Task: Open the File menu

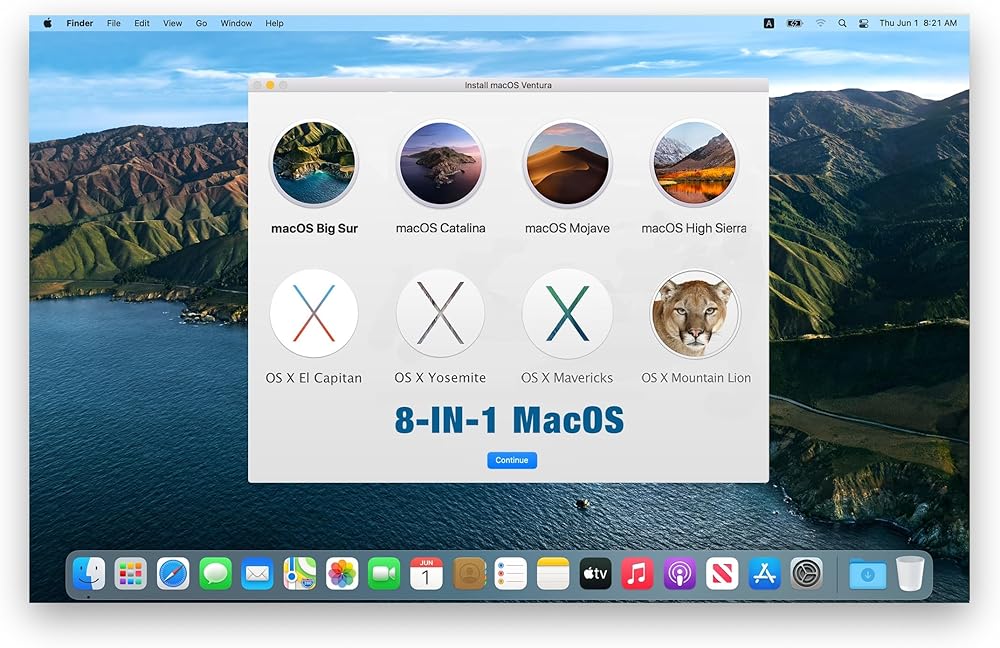Action: point(114,23)
